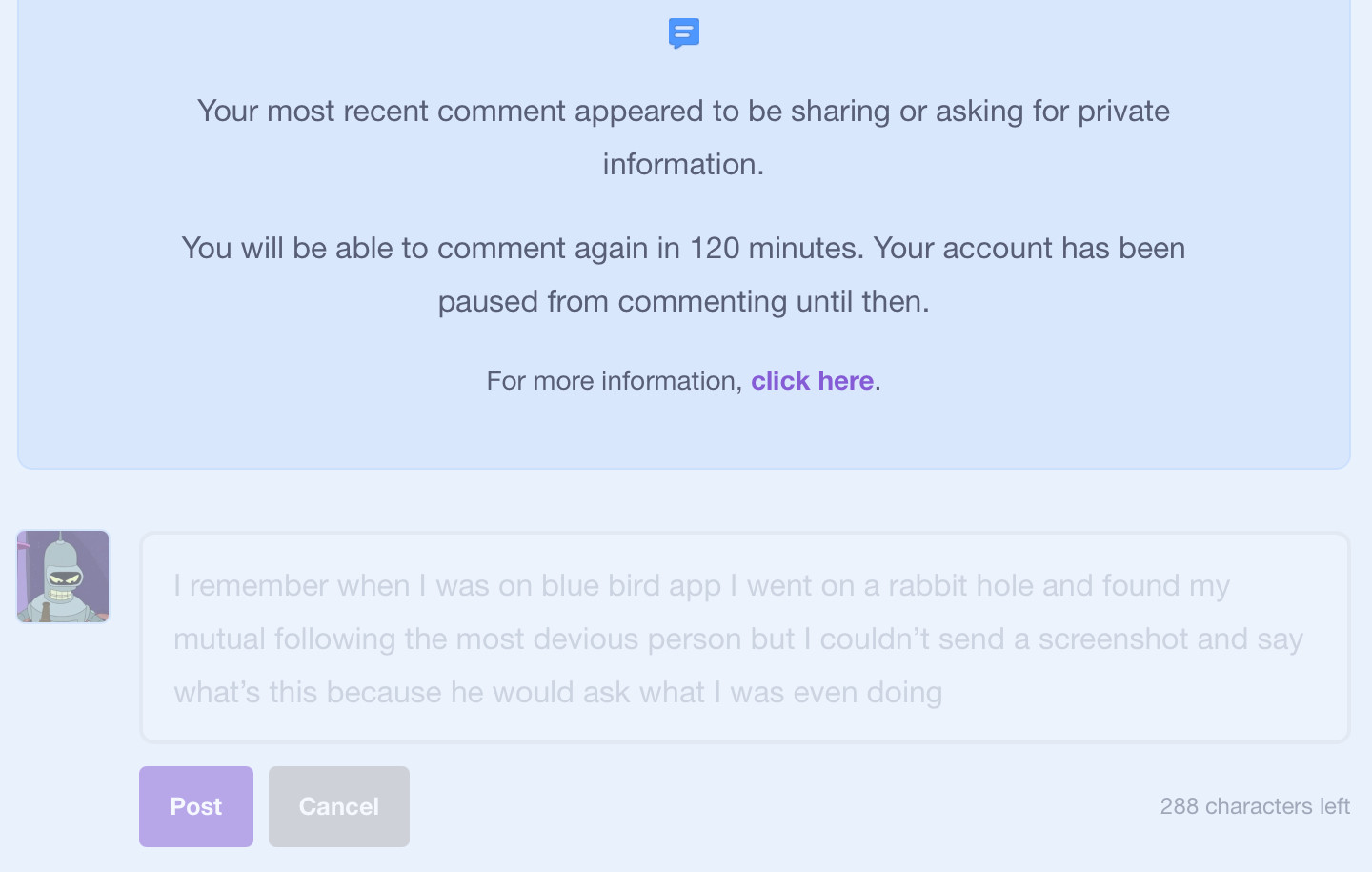Click the word 'information.' under the first notice line

click(x=682, y=165)
